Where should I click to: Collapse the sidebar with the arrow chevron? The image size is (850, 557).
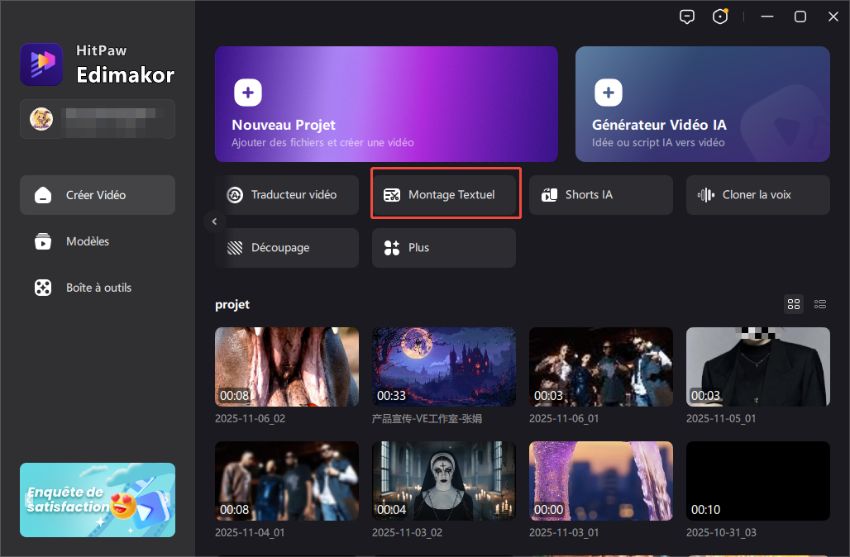click(x=215, y=221)
